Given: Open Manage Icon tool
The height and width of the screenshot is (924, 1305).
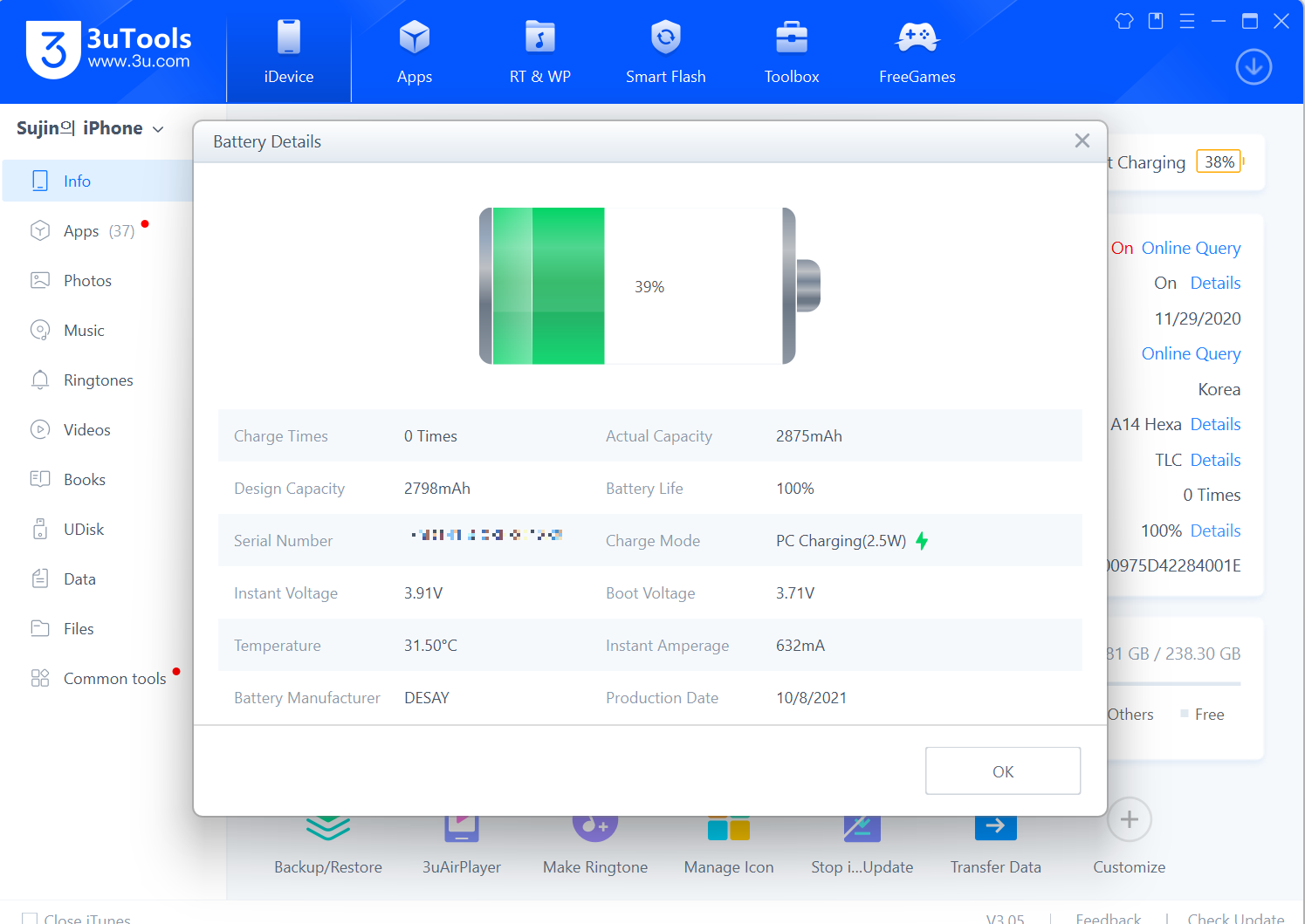Looking at the screenshot, I should (729, 845).
